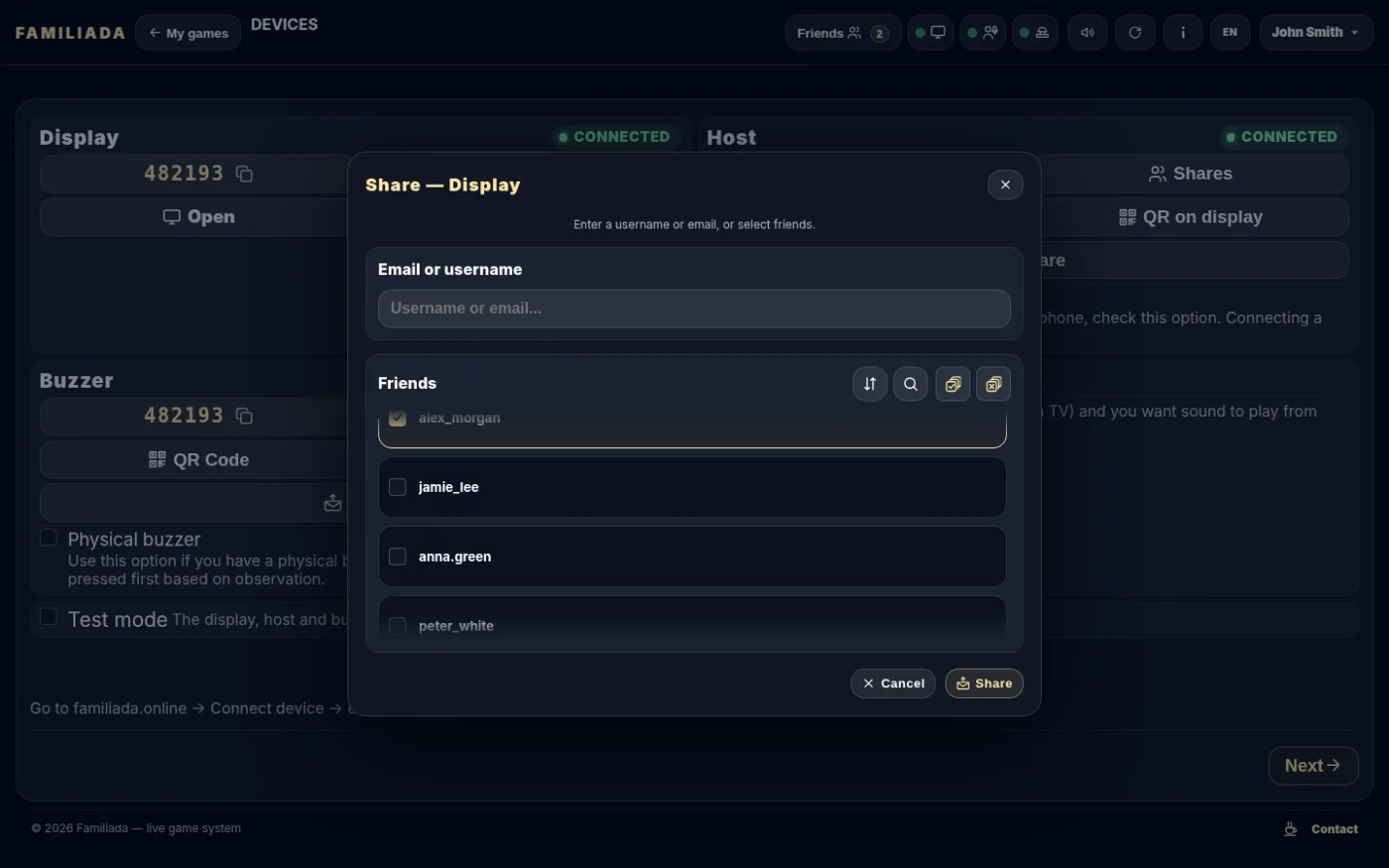Open the John Smith account dropdown
Image resolution: width=1389 pixels, height=868 pixels.
(x=1316, y=33)
